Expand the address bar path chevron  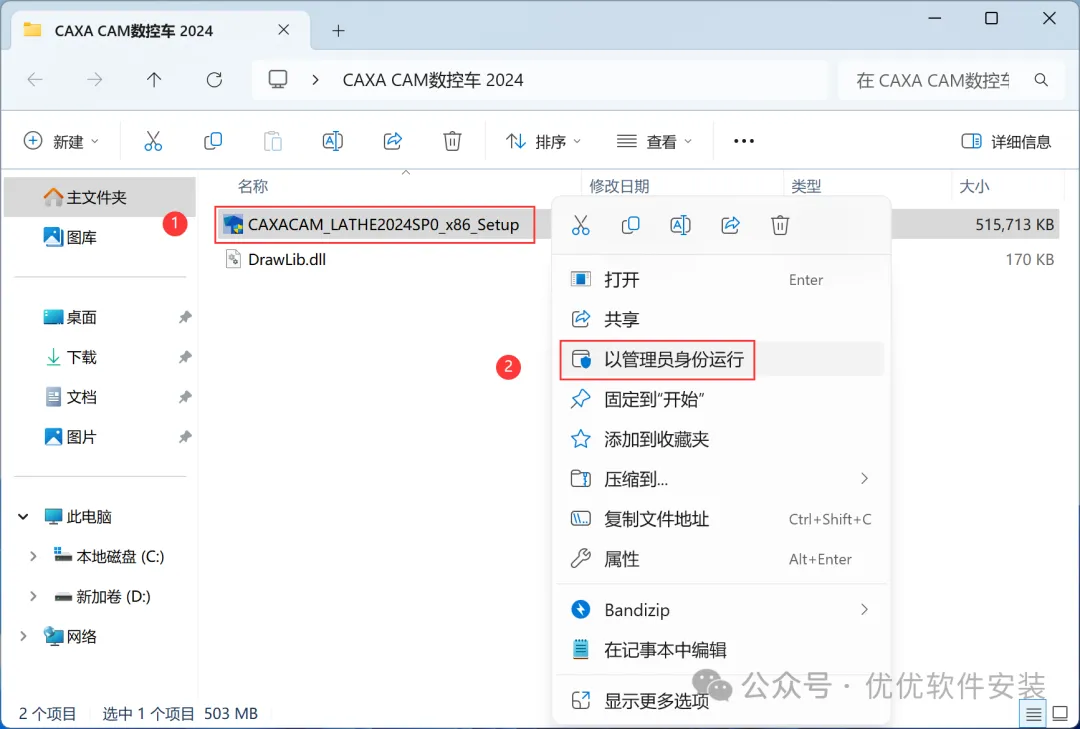click(x=315, y=80)
